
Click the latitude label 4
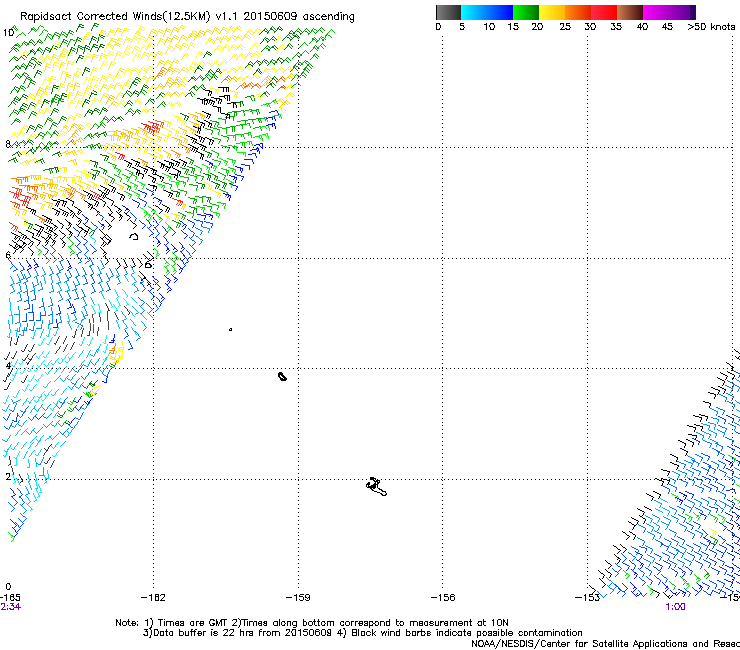point(8,366)
